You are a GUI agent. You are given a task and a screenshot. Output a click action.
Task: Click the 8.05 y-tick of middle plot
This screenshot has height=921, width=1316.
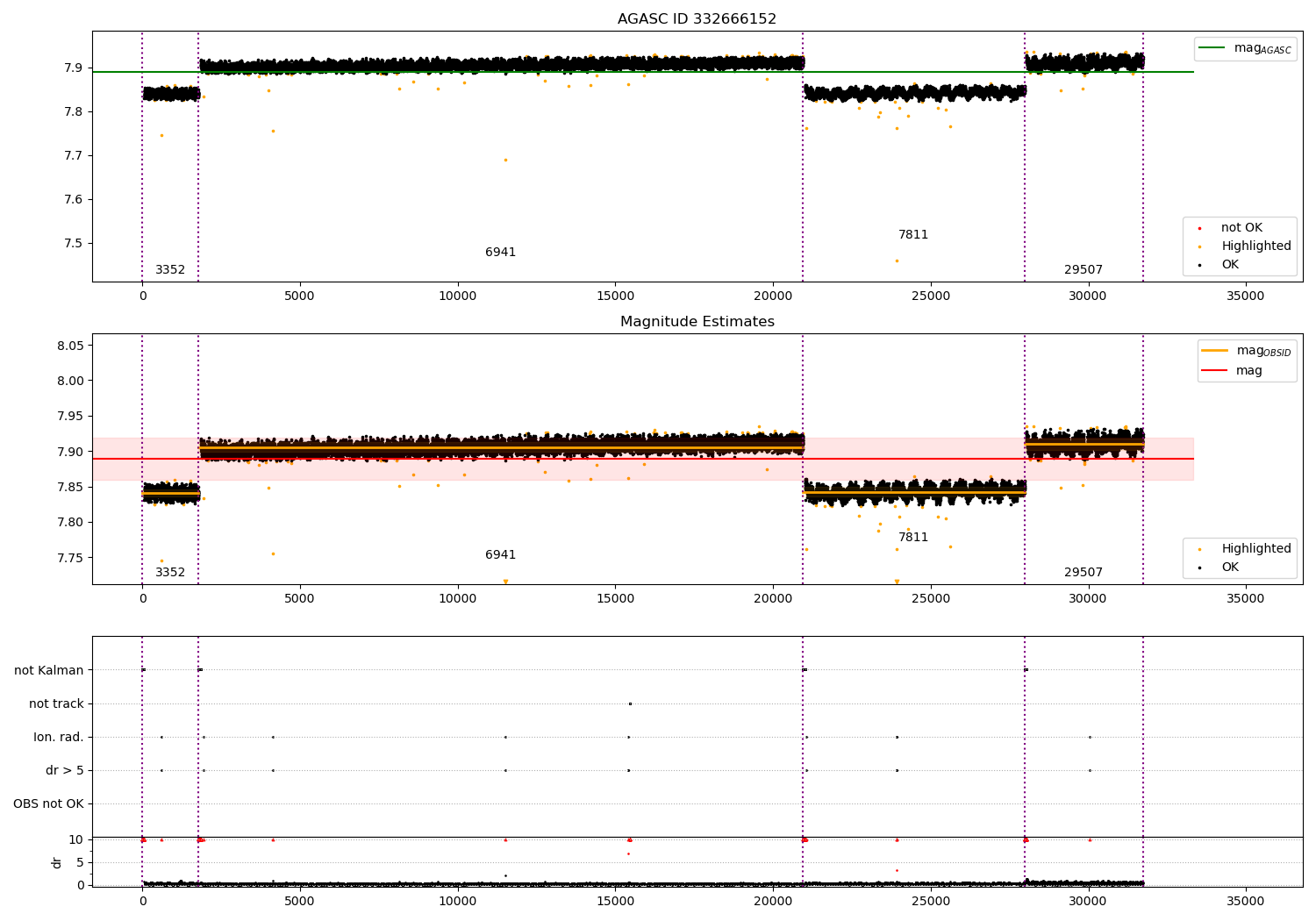[x=70, y=346]
